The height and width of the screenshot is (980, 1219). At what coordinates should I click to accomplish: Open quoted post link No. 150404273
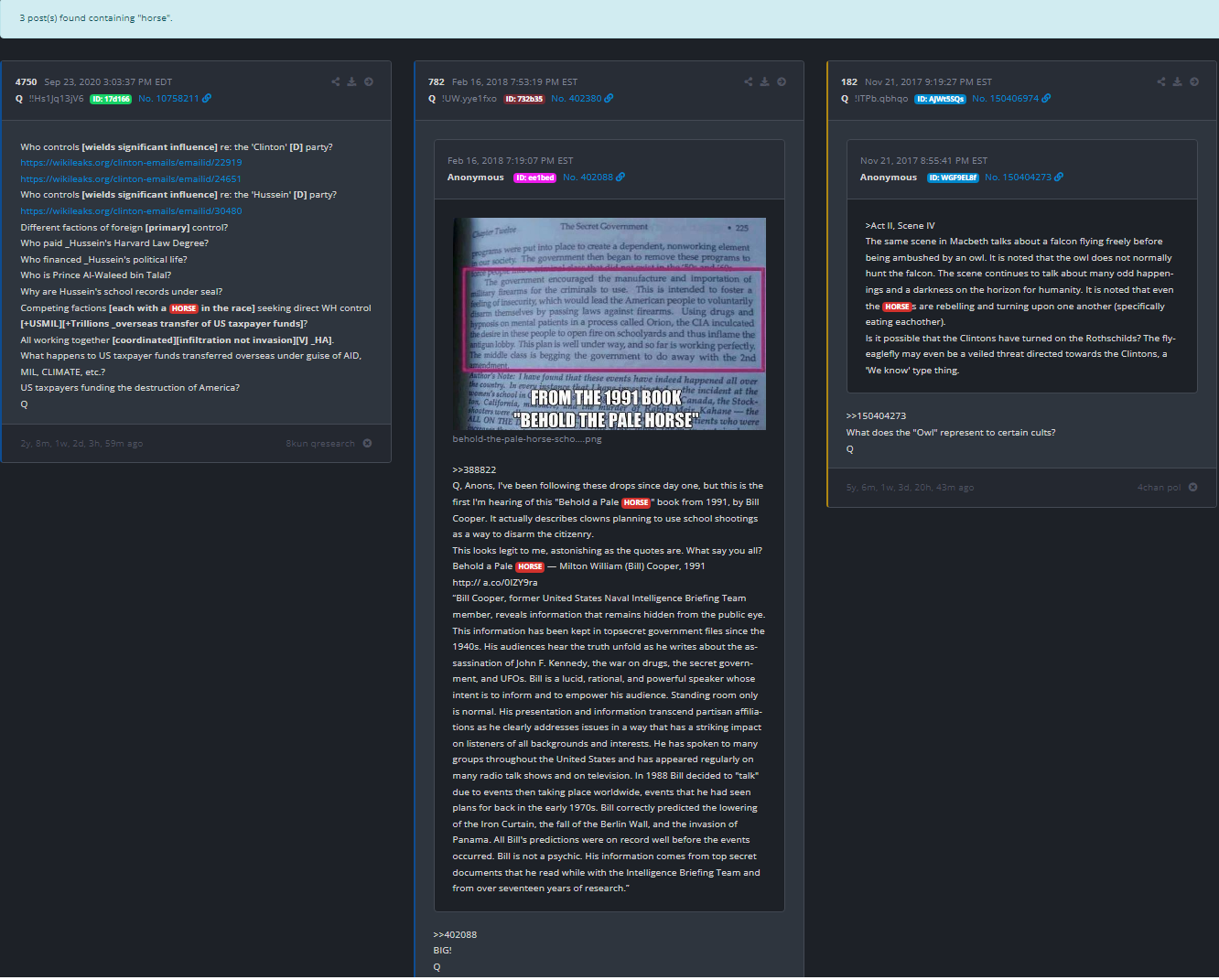coord(1019,178)
